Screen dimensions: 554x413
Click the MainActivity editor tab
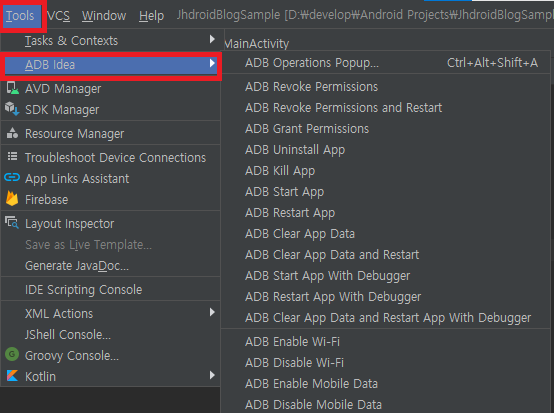tap(257, 44)
